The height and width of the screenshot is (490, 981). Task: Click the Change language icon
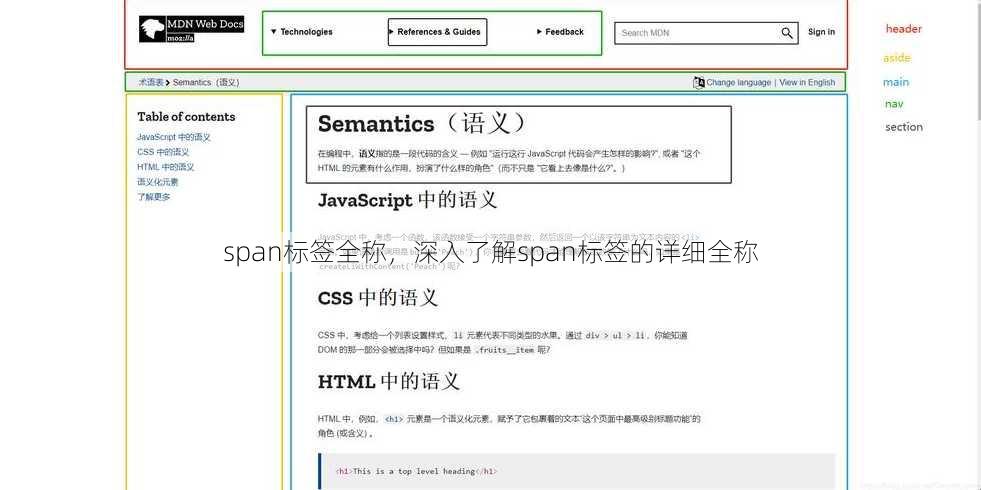click(699, 83)
